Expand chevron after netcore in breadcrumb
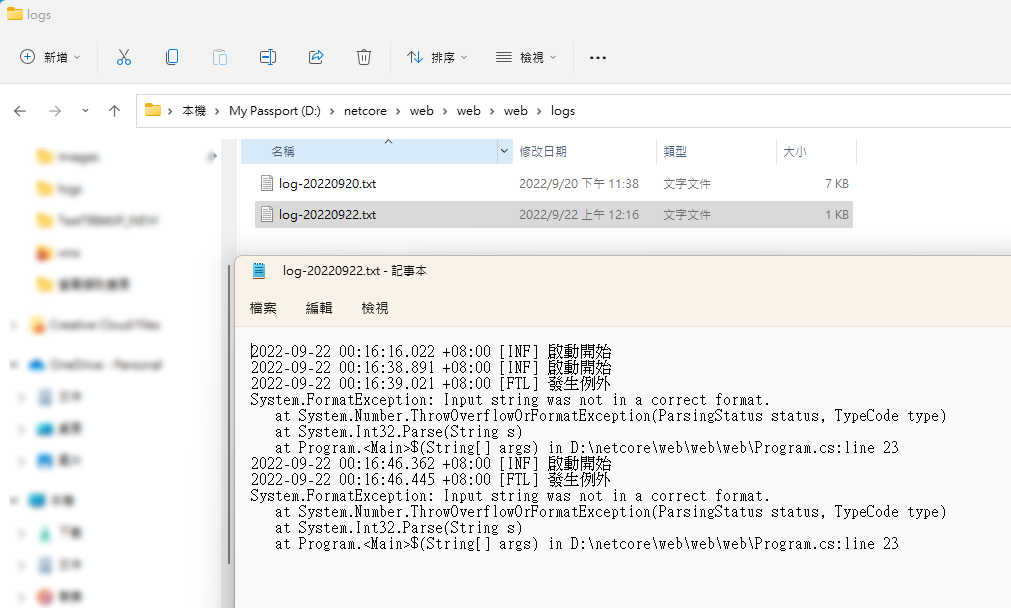Viewport: 1011px width, 608px height. point(398,112)
